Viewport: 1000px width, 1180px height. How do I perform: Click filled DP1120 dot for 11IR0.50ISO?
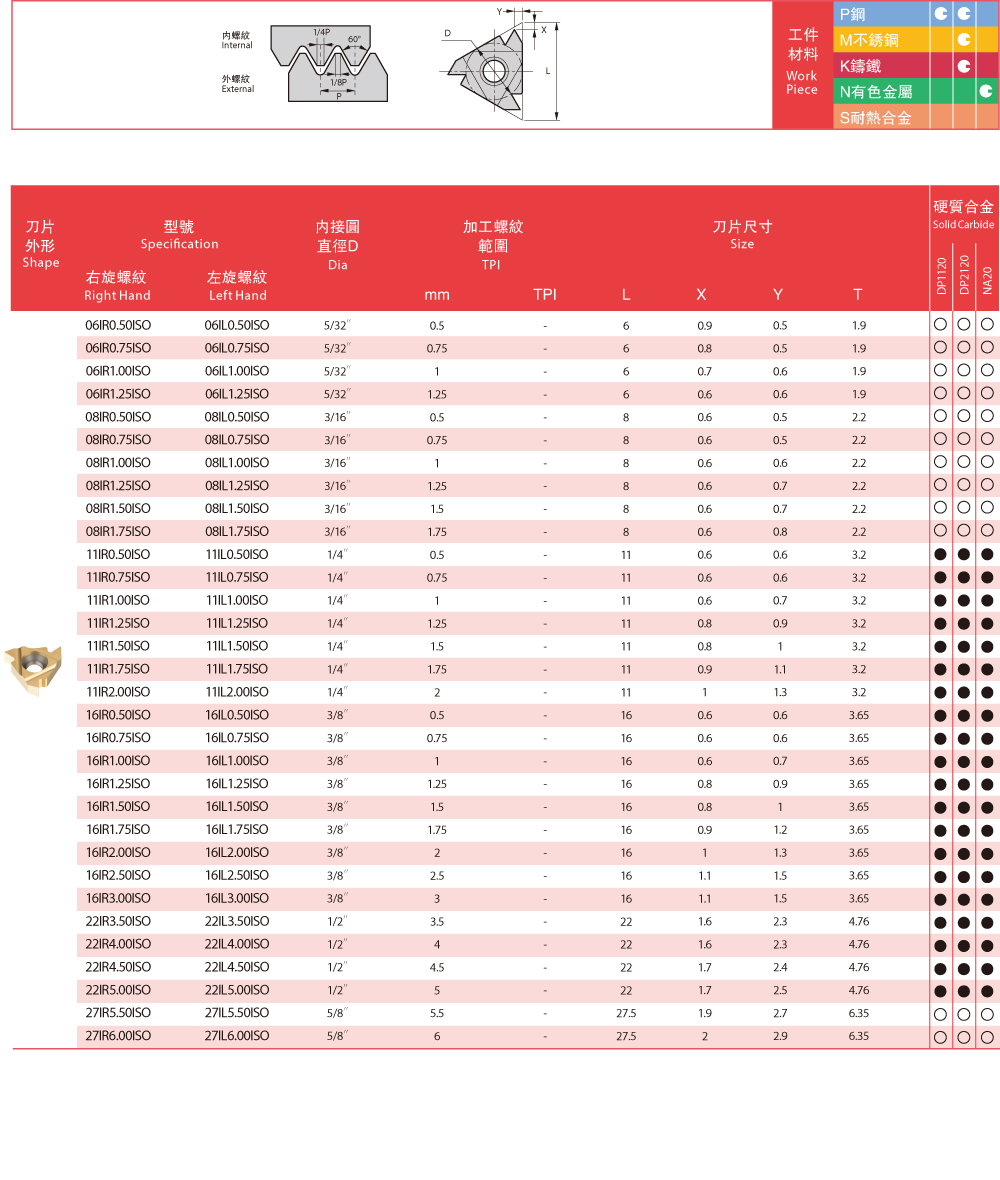(940, 555)
